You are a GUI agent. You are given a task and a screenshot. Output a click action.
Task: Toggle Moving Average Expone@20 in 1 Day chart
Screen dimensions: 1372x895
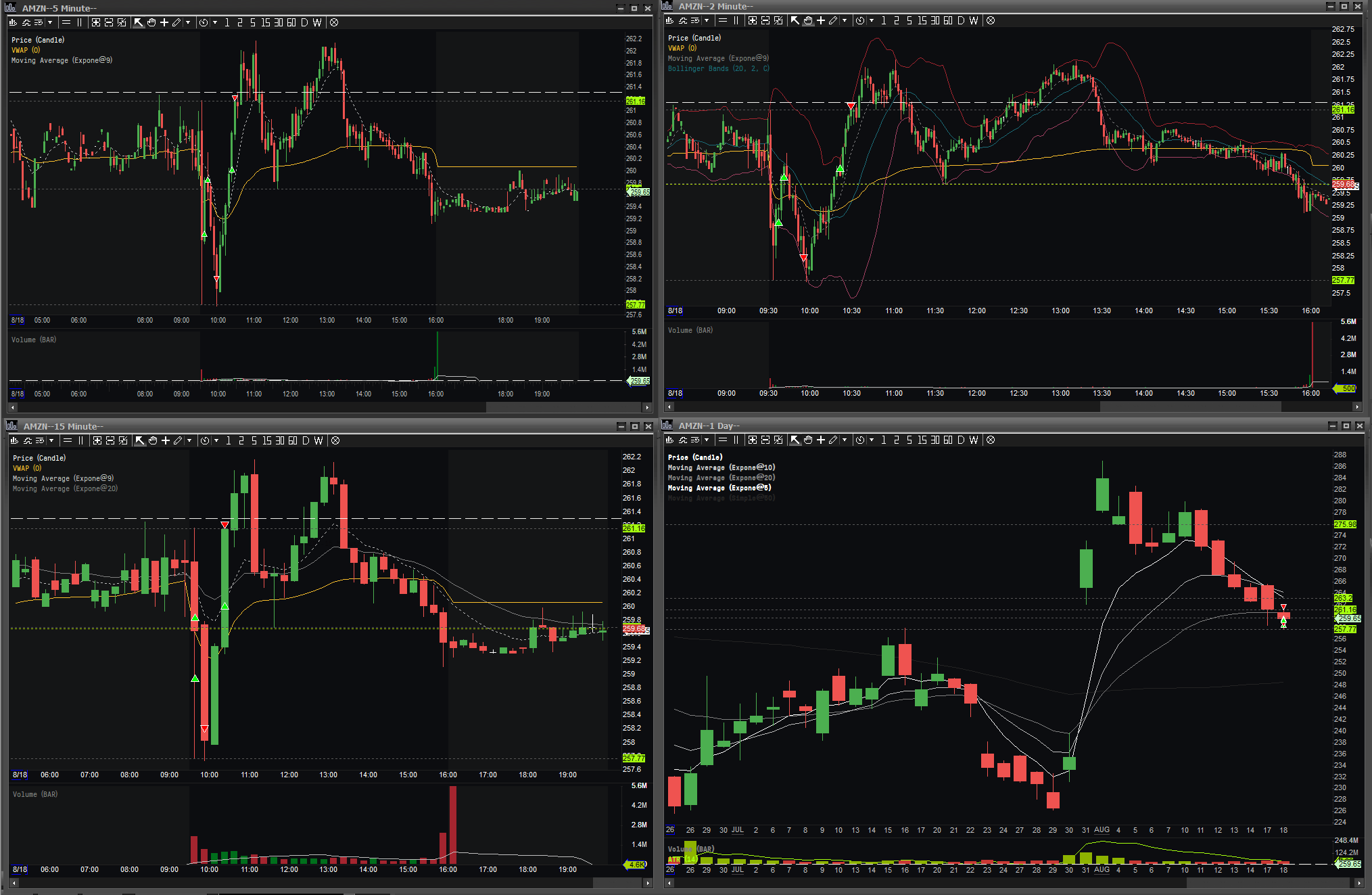coord(722,478)
